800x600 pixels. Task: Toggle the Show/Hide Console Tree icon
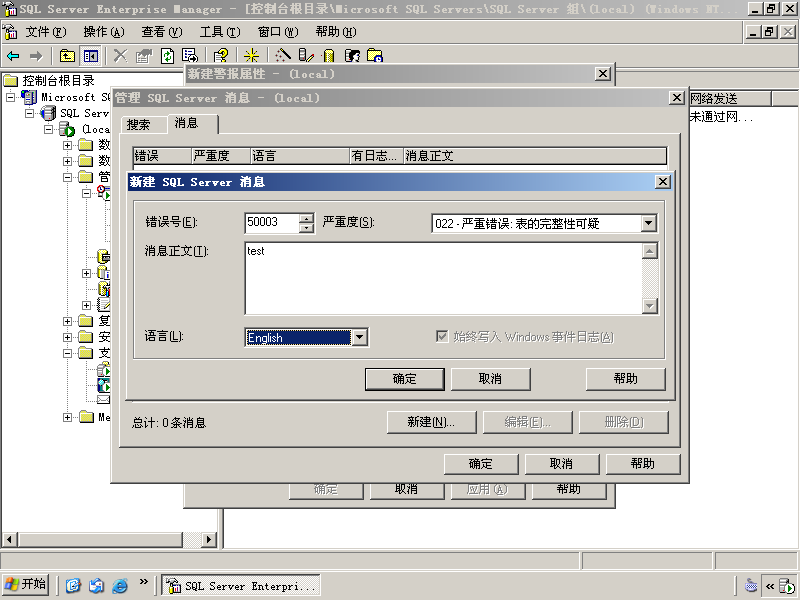coord(91,56)
